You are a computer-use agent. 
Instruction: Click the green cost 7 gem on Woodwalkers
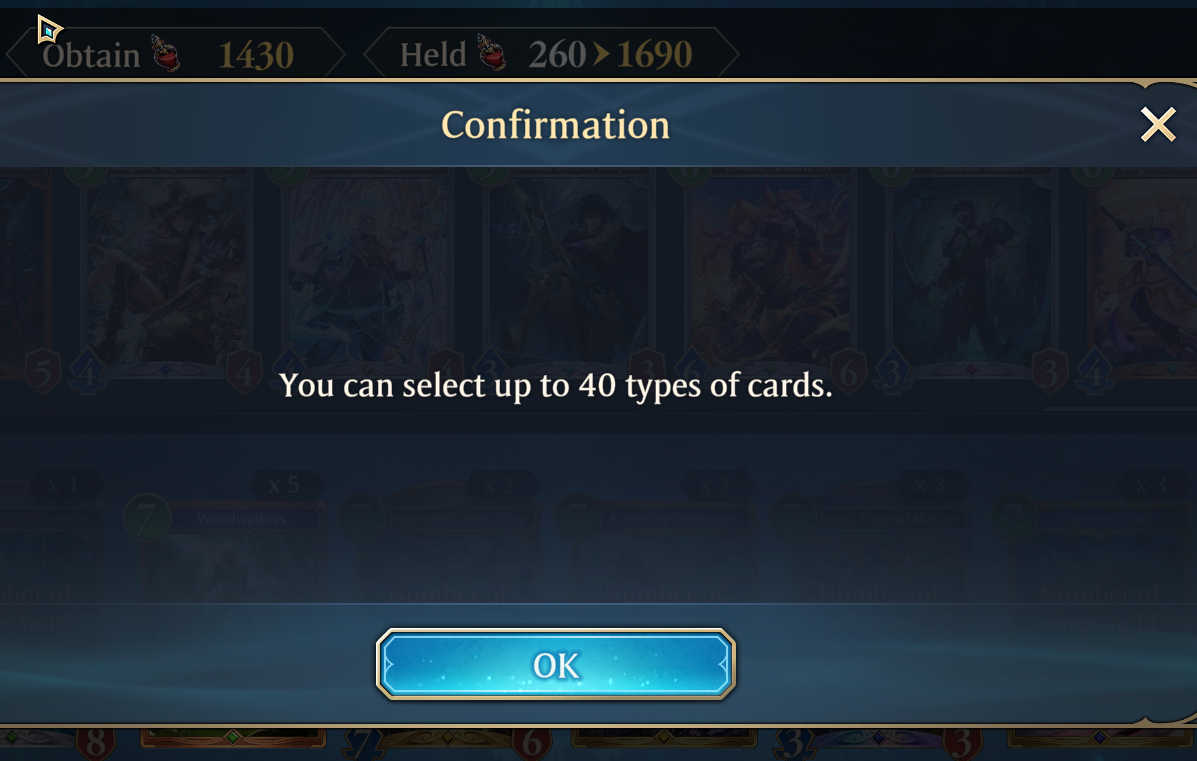(147, 518)
